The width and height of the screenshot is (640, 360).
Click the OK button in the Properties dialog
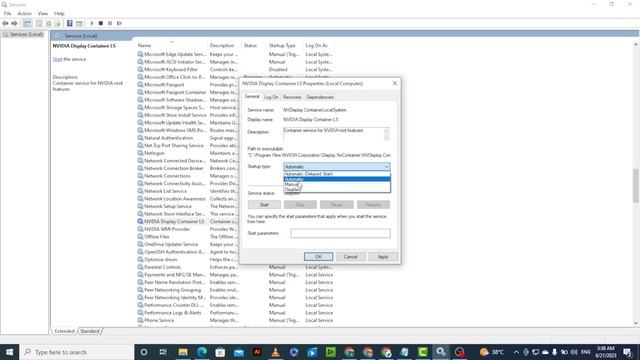(x=318, y=257)
